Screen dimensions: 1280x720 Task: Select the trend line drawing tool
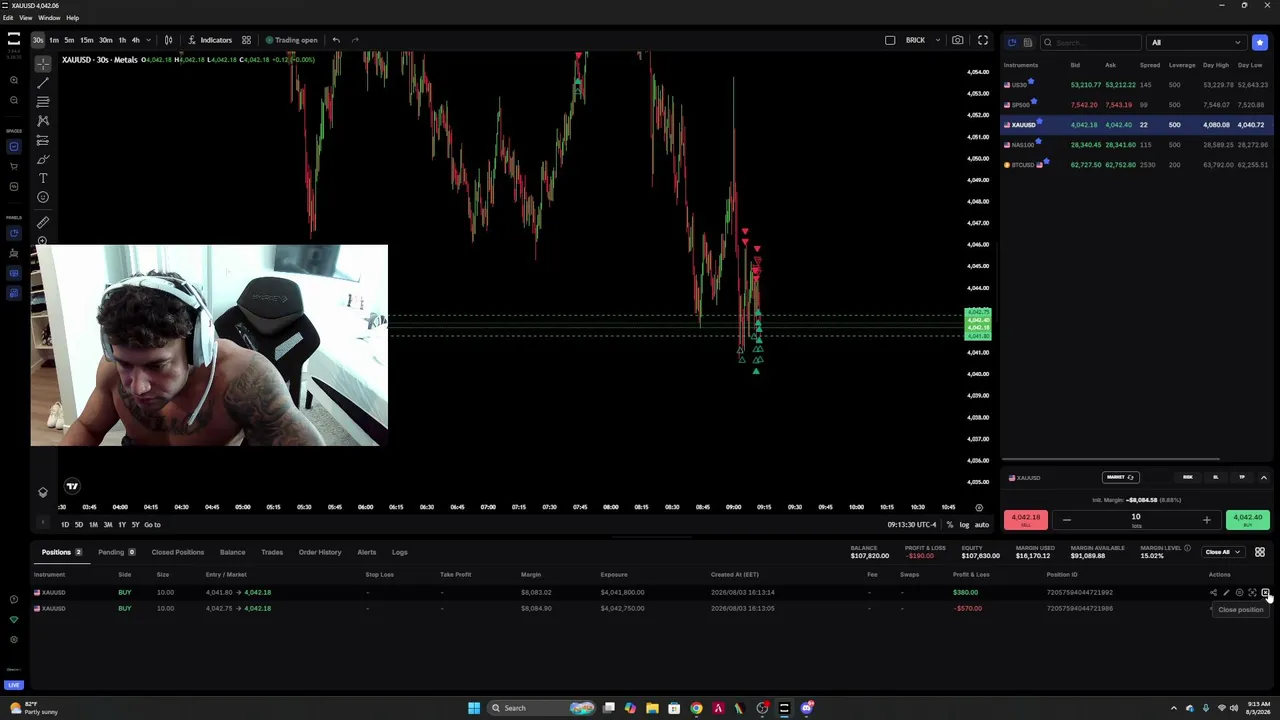[x=43, y=82]
